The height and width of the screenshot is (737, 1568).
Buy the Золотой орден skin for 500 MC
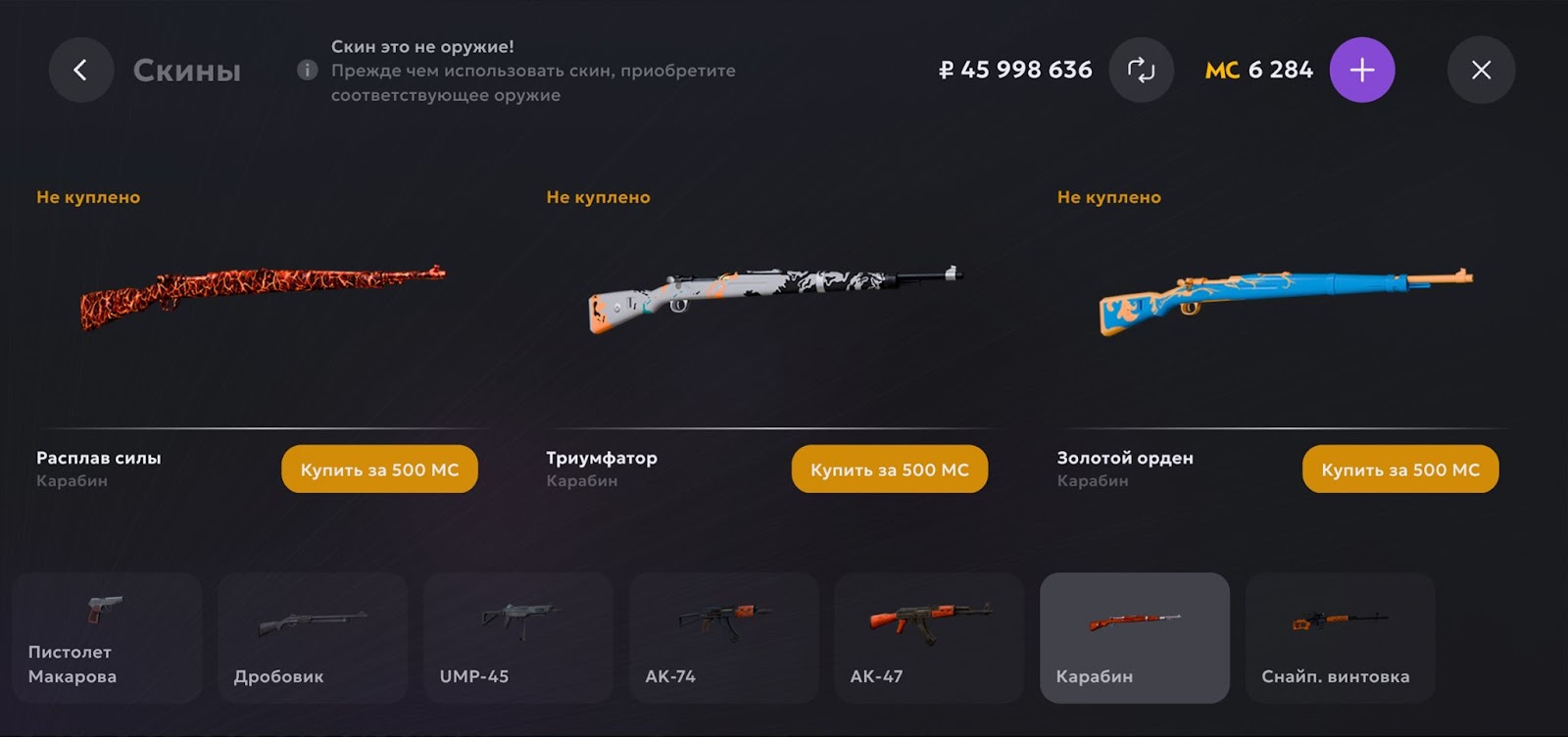[x=1400, y=469]
